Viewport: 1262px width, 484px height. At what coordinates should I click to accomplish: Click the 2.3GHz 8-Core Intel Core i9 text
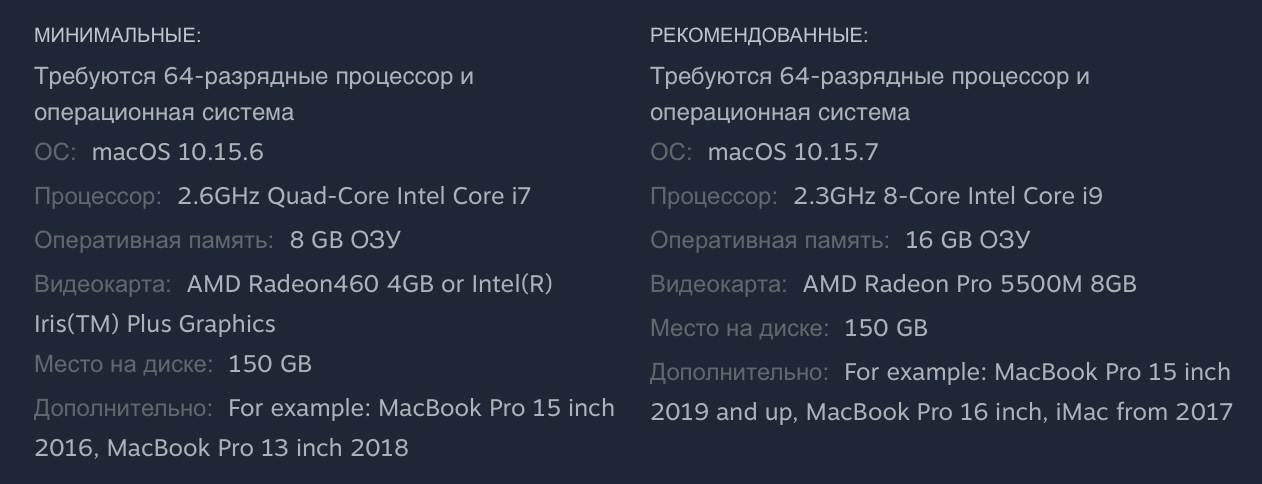pos(948,196)
